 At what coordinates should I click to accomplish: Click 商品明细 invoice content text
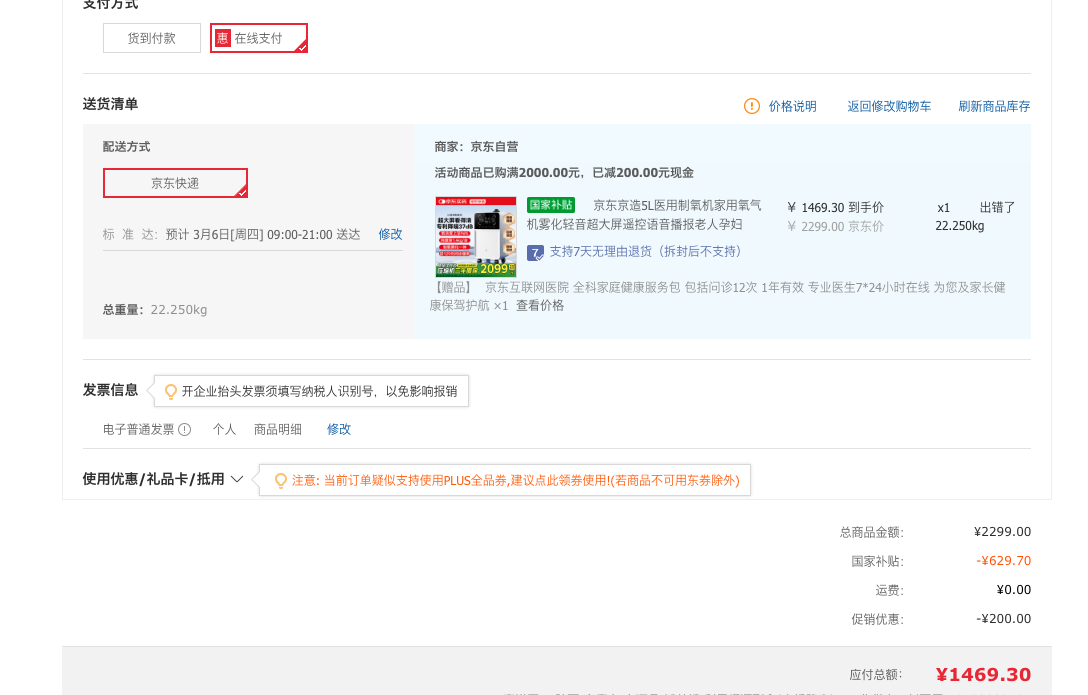click(278, 429)
